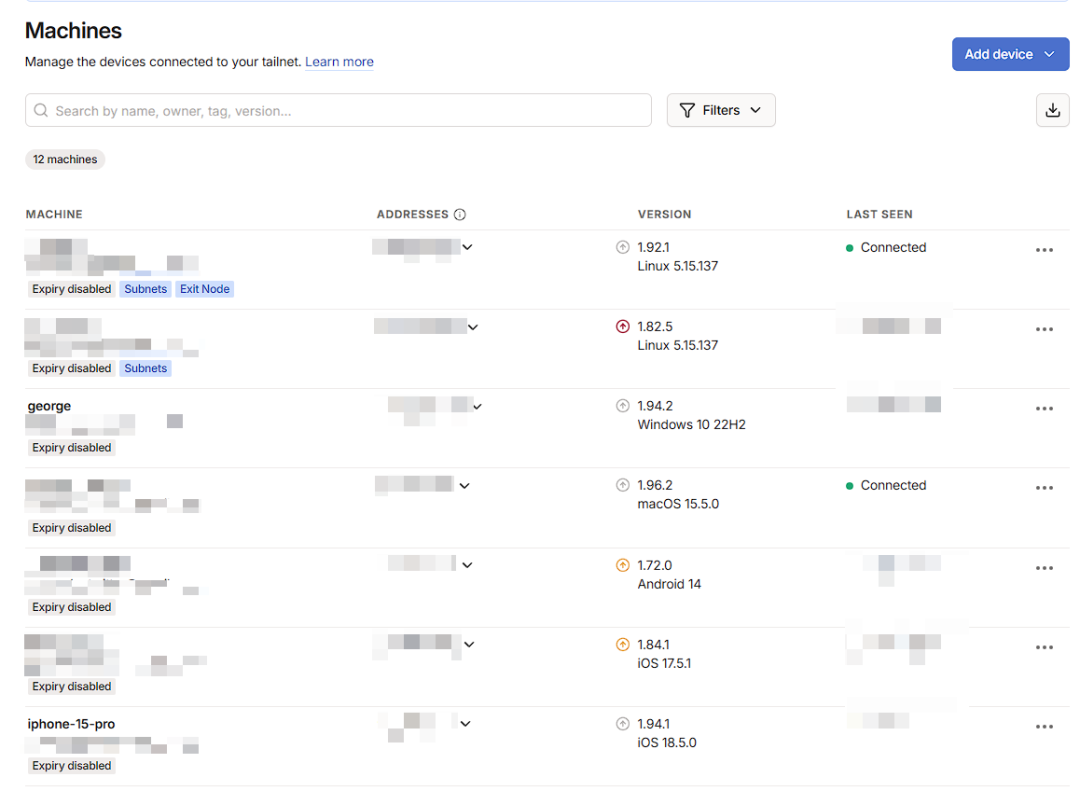Click update icon beside version 1.94.2
Image resolution: width=1080 pixels, height=791 pixels.
click(623, 406)
